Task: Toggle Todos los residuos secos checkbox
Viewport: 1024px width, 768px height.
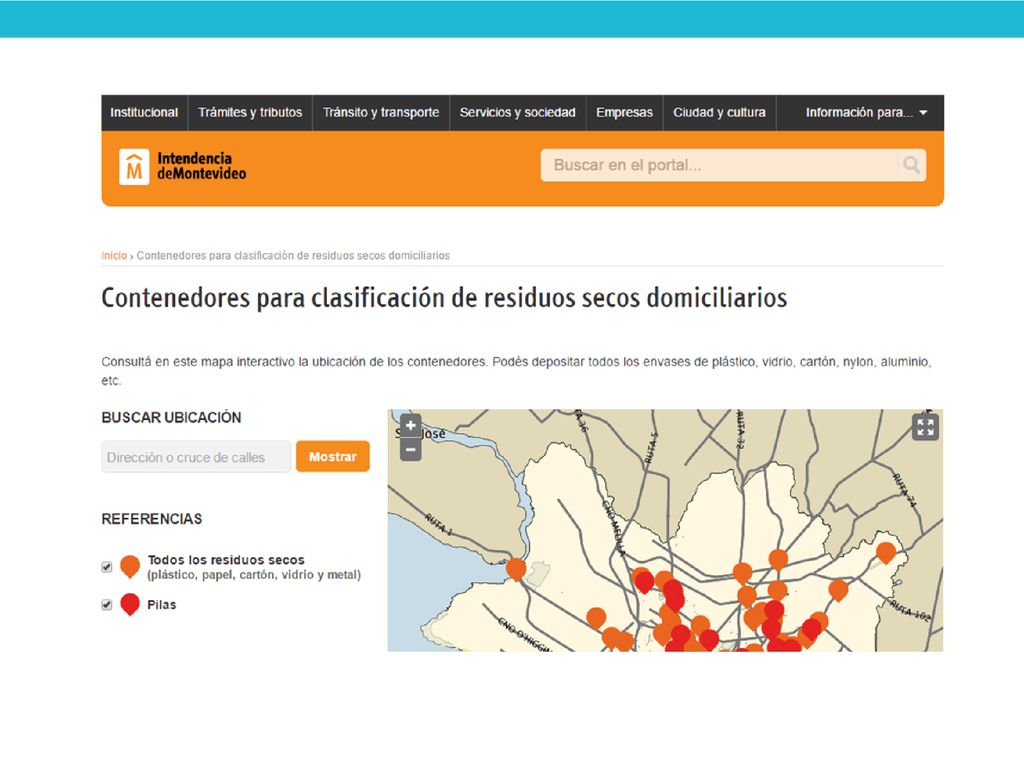Action: pyautogui.click(x=106, y=567)
